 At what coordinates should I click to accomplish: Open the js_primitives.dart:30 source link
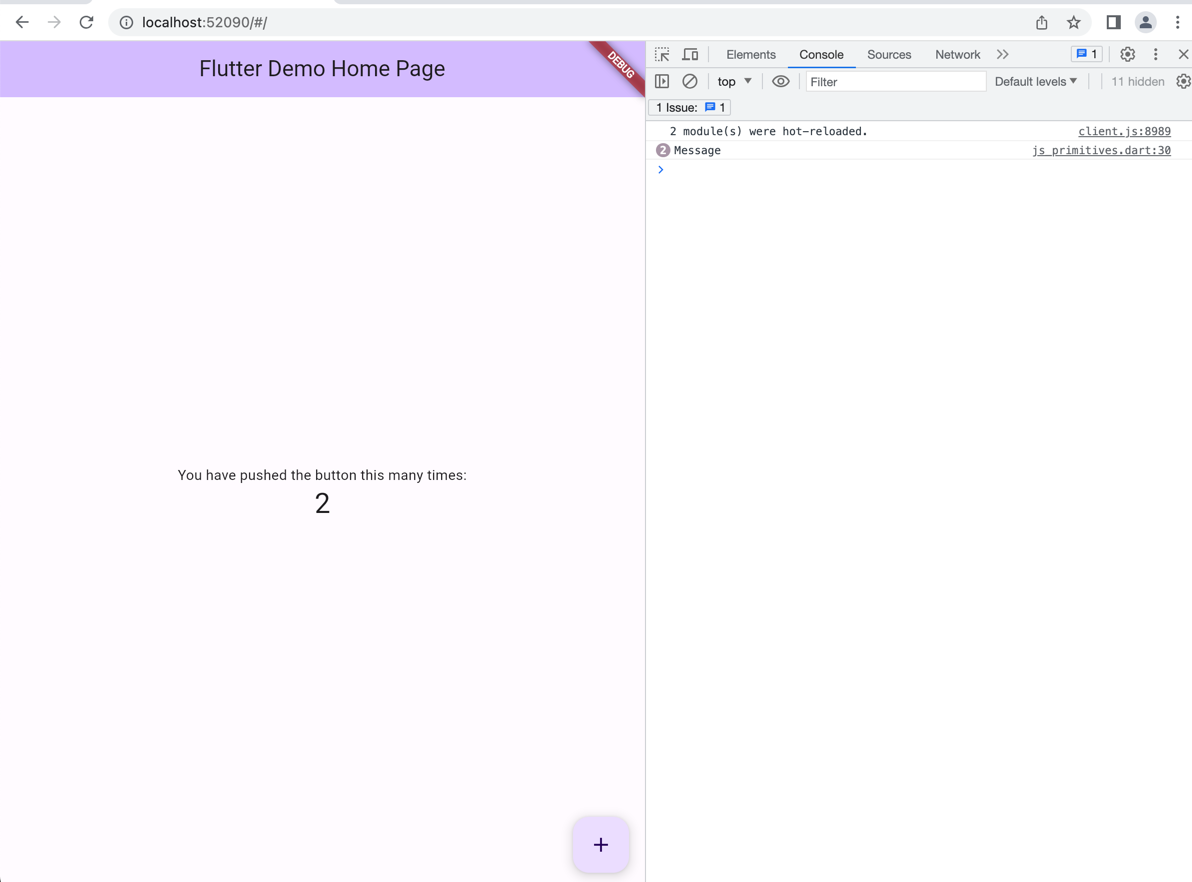(1101, 150)
